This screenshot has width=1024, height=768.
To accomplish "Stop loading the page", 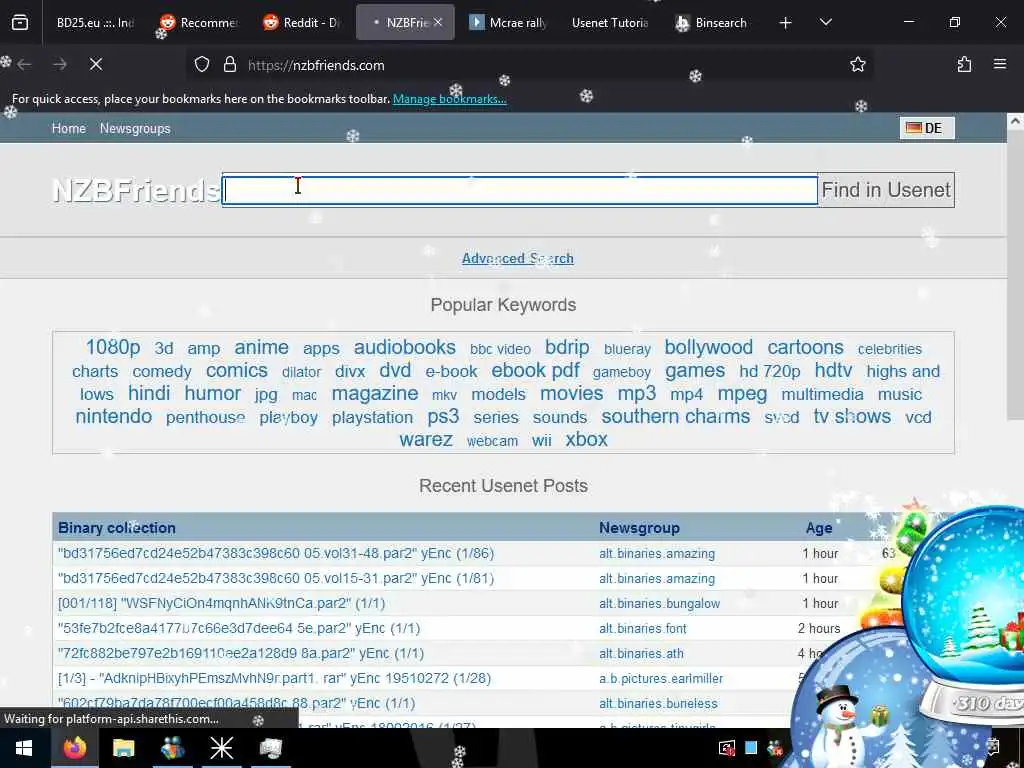I will (x=96, y=64).
